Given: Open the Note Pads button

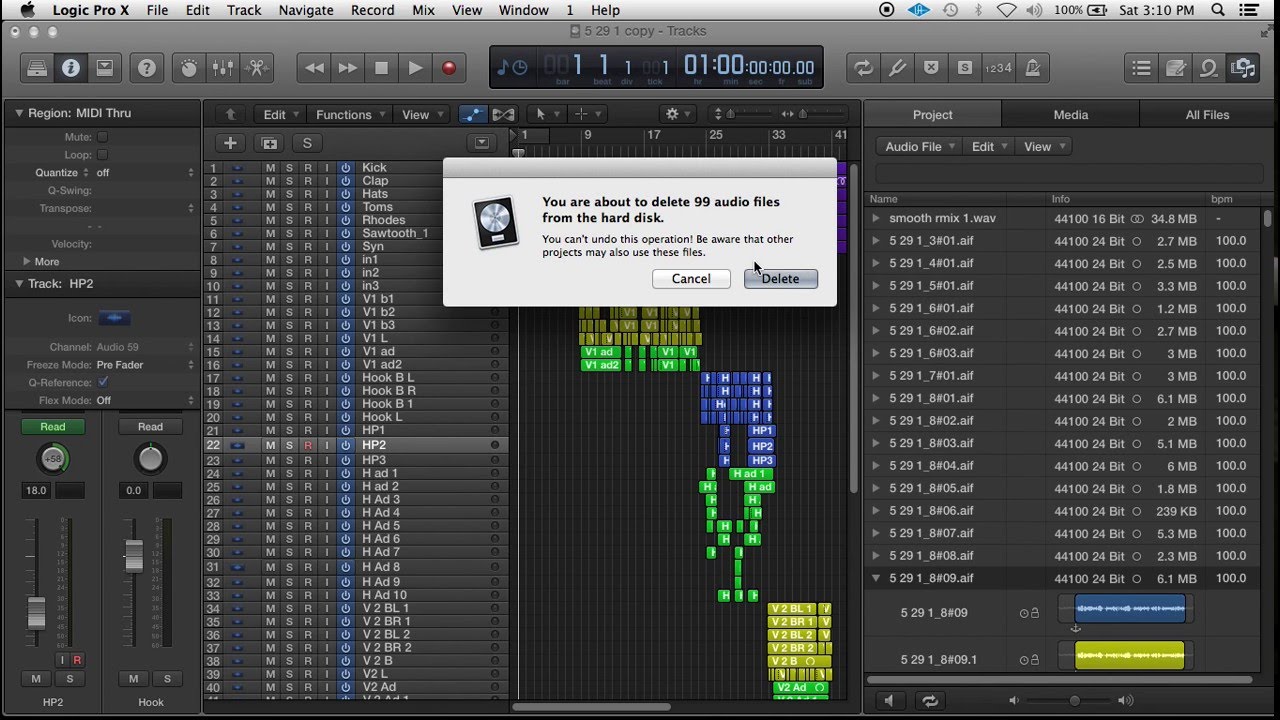Looking at the screenshot, I should coord(1176,68).
